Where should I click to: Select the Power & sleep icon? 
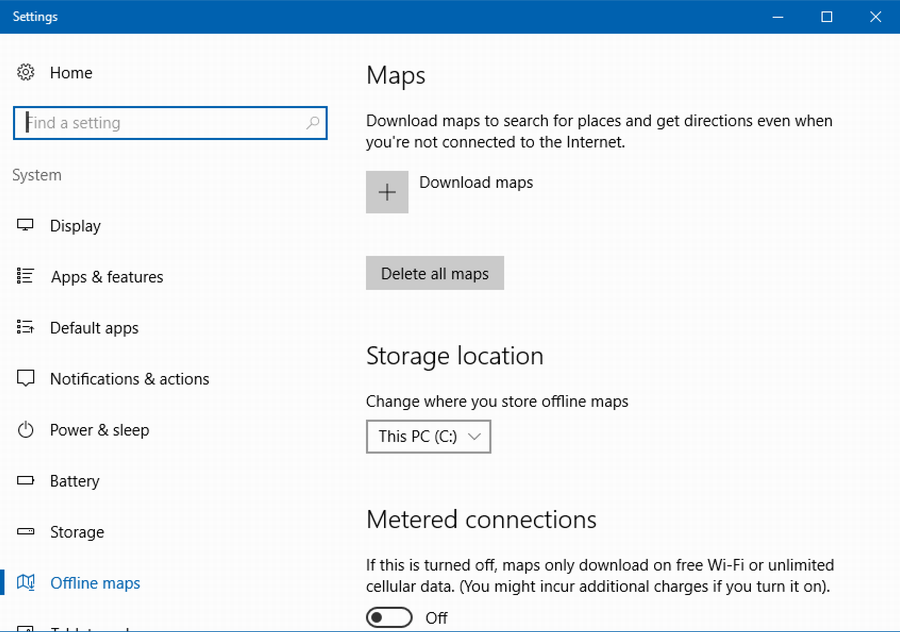coord(26,429)
